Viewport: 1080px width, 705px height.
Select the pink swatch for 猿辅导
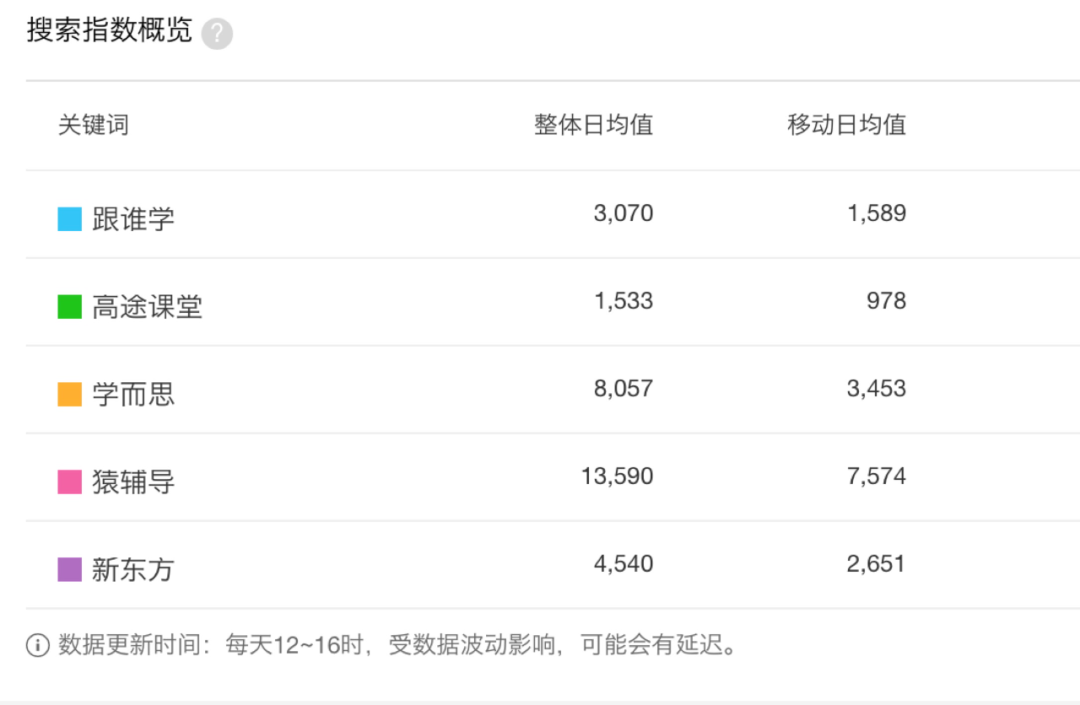(x=70, y=482)
